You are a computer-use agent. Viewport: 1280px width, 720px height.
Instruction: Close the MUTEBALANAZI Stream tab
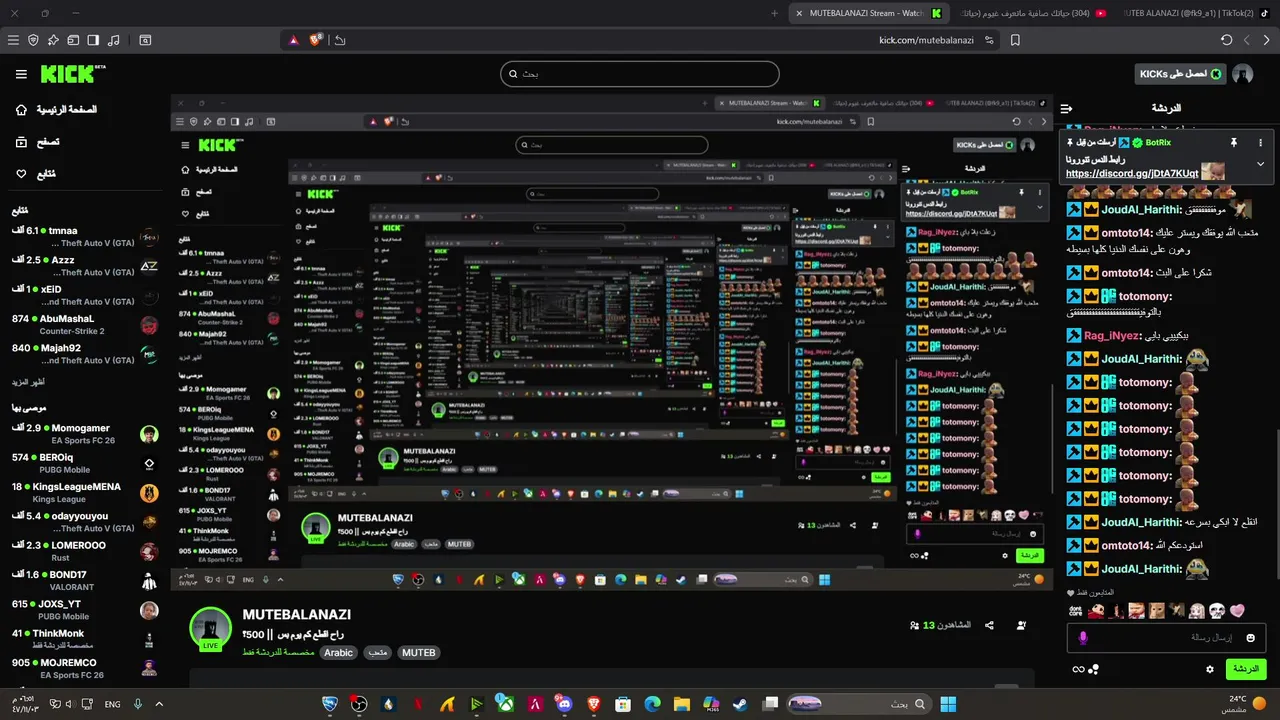click(x=799, y=13)
